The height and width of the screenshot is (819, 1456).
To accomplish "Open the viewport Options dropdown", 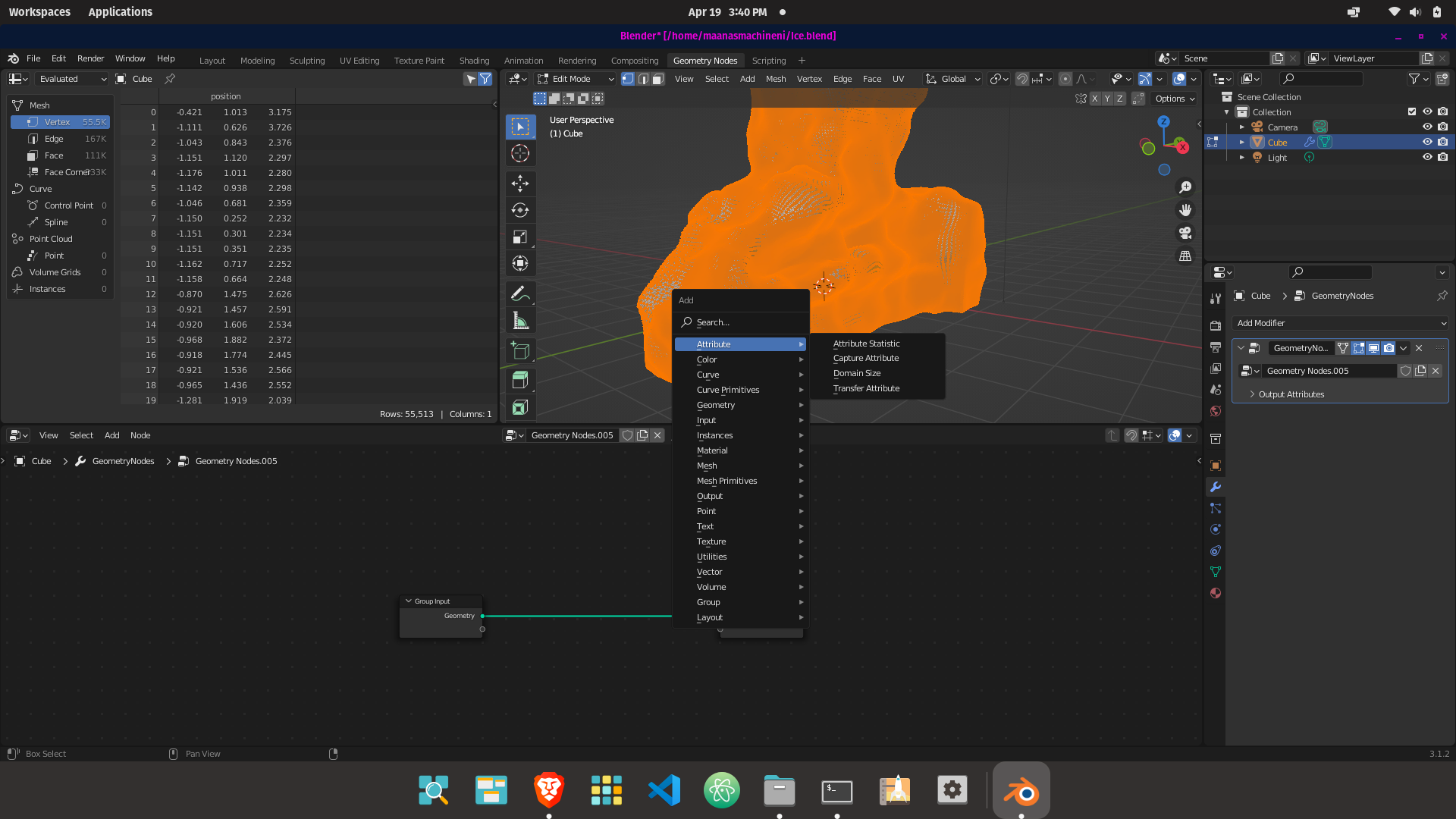I will [x=1175, y=99].
